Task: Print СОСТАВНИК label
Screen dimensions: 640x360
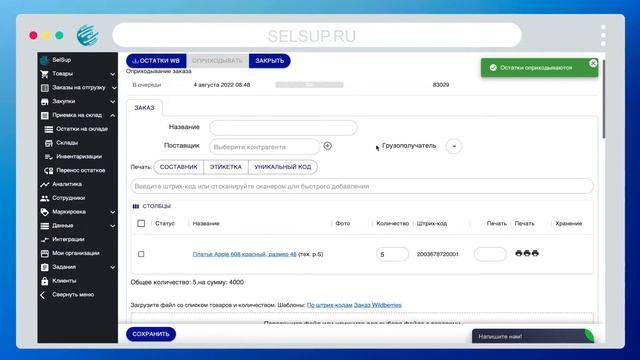Action: 179,167
